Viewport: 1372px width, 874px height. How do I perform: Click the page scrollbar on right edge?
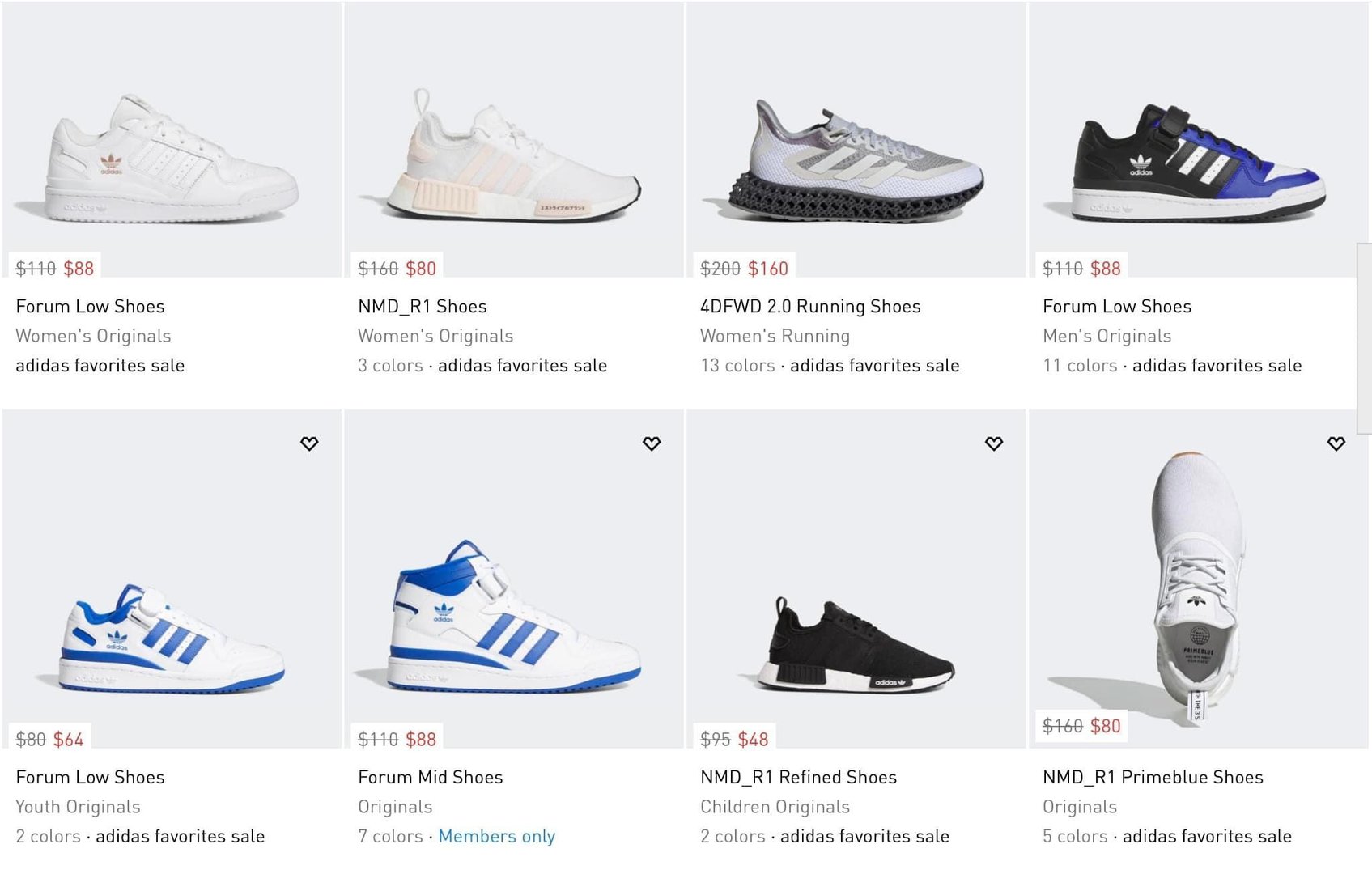[1364, 338]
